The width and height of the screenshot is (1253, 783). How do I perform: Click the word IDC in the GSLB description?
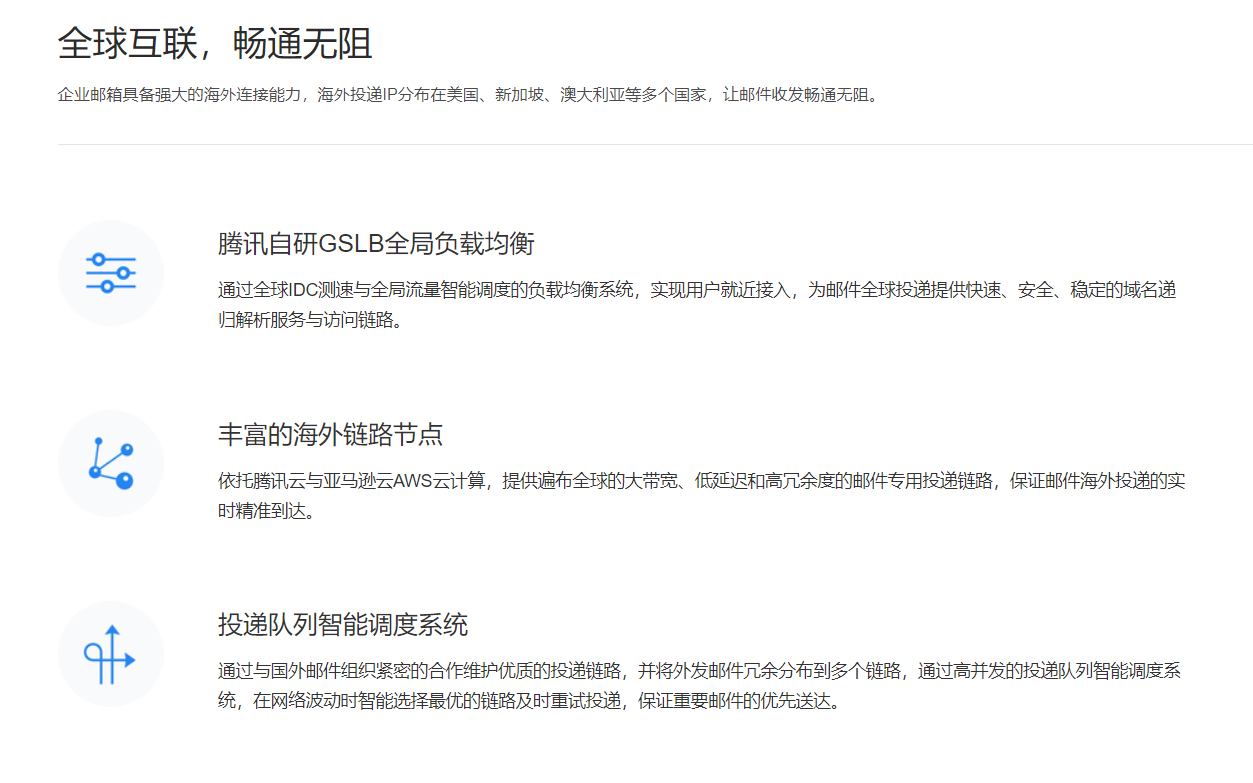[x=304, y=291]
